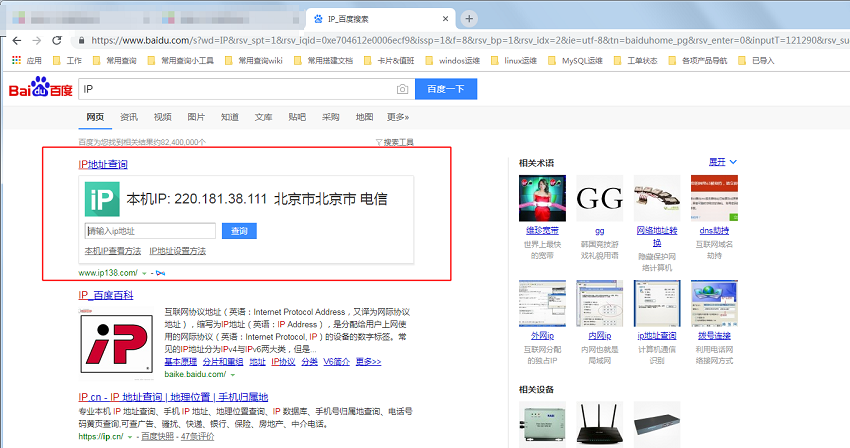Click the green iP logo in IP card
This screenshot has height=448, width=850.
102,199
